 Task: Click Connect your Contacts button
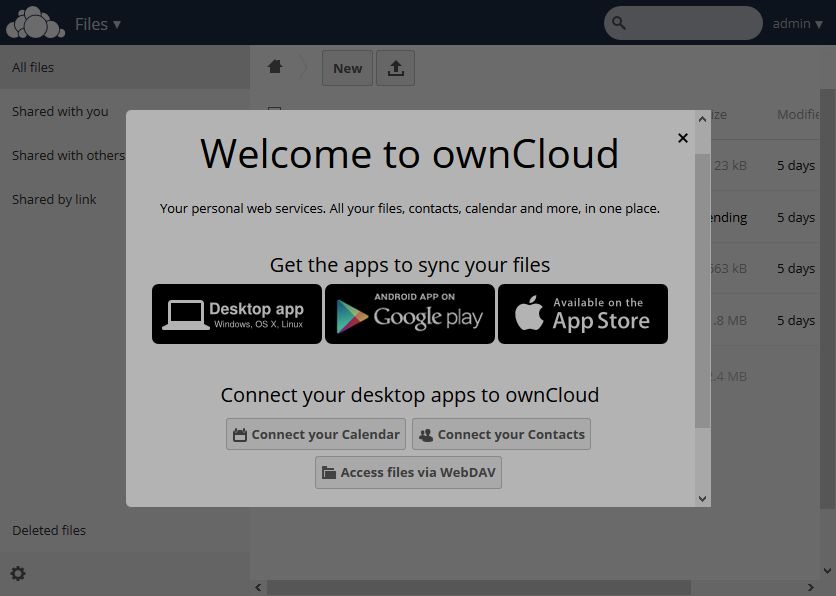(x=501, y=434)
